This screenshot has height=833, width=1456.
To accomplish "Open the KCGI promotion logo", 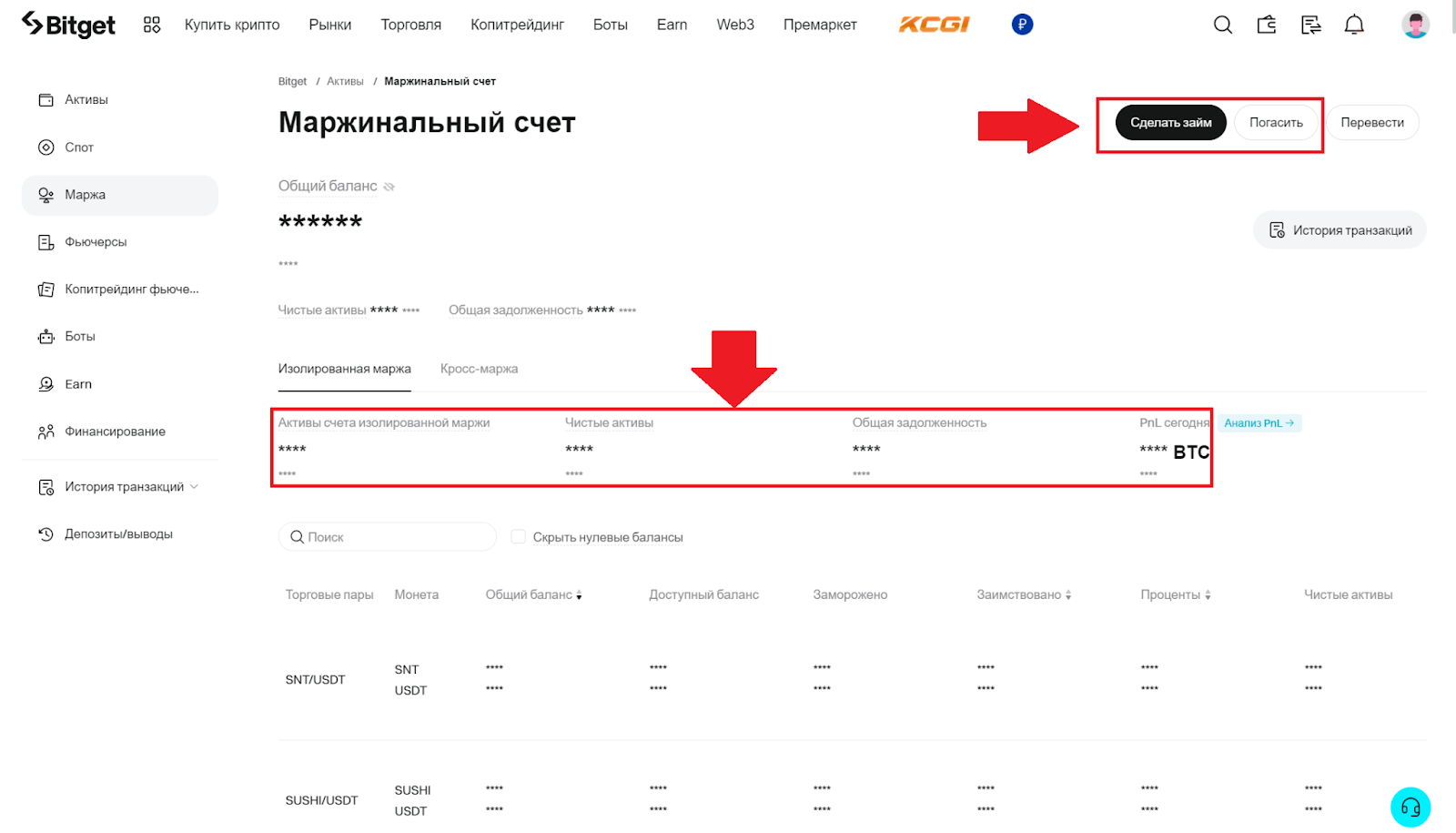I will [934, 25].
